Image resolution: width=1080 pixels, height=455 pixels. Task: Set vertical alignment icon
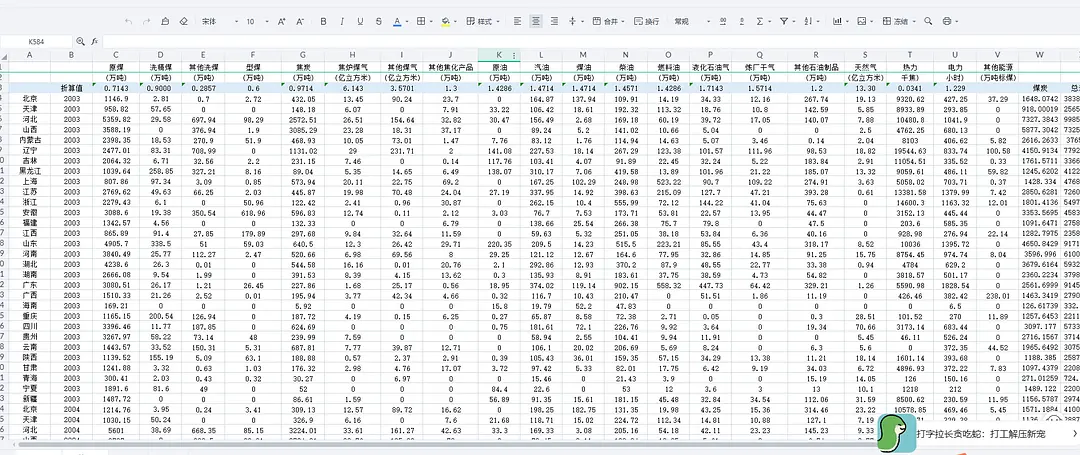point(572,21)
